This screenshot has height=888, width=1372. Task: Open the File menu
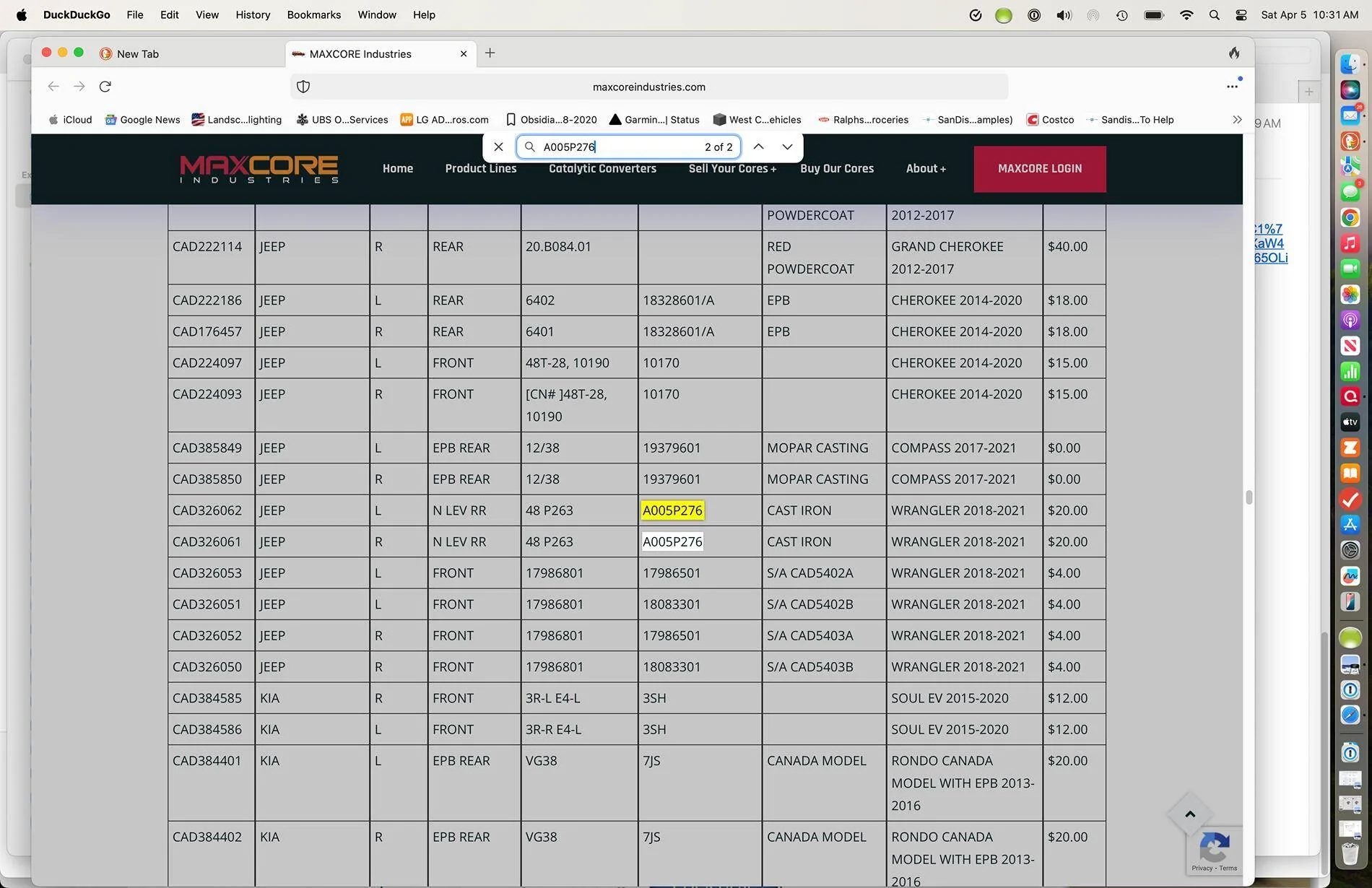135,15
